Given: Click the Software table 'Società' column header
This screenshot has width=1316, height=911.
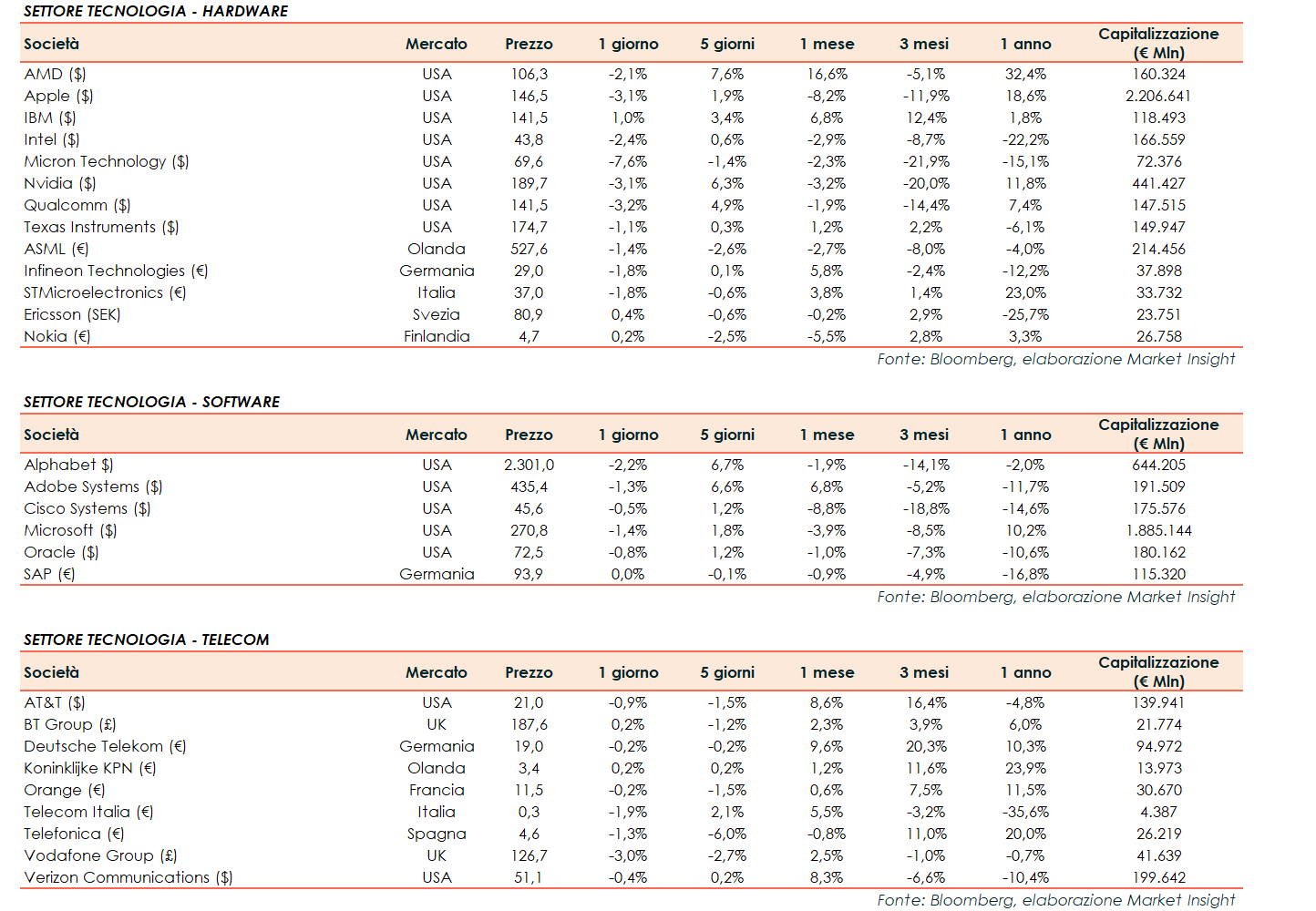Looking at the screenshot, I should tap(51, 435).
